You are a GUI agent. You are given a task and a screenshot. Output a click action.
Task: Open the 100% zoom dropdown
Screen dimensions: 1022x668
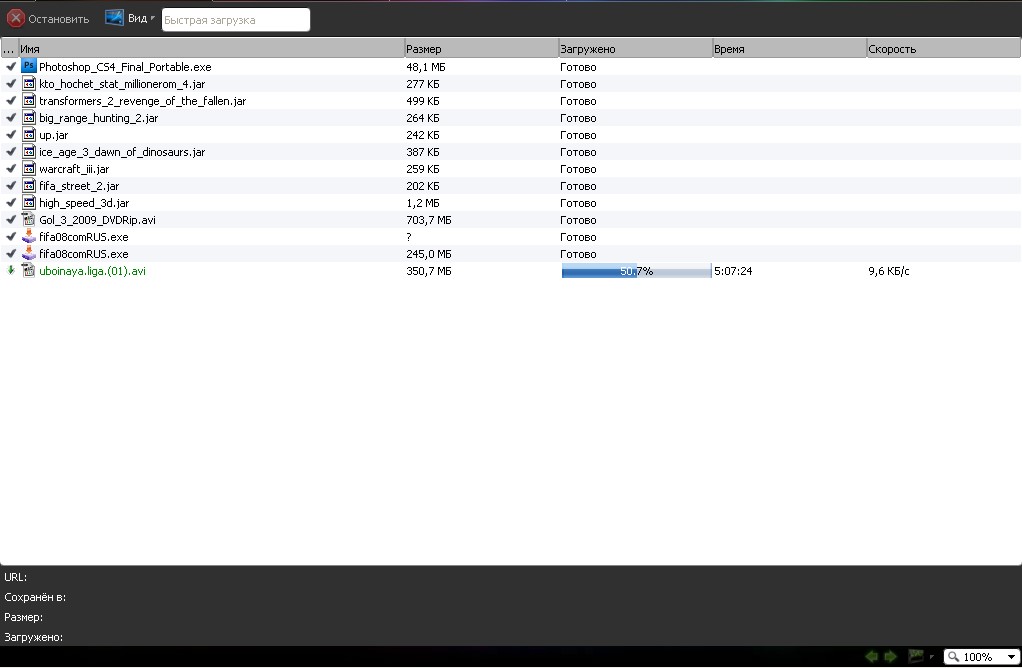coord(1011,656)
